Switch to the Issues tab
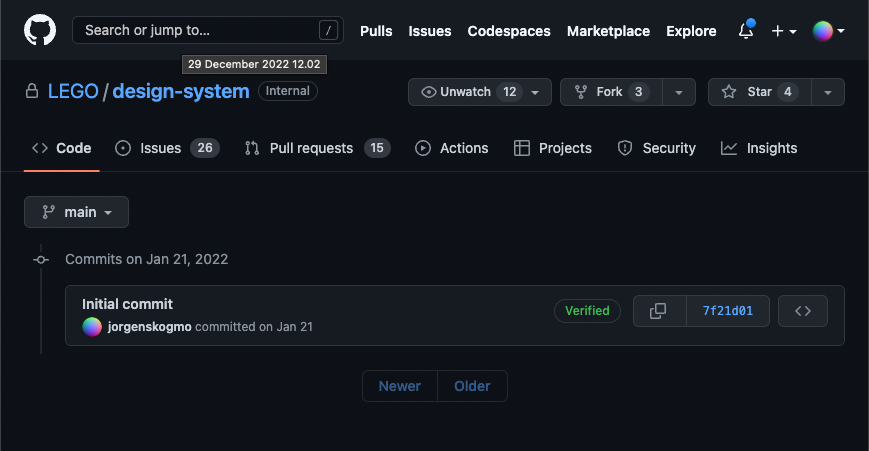The height and width of the screenshot is (451, 869). (x=167, y=148)
